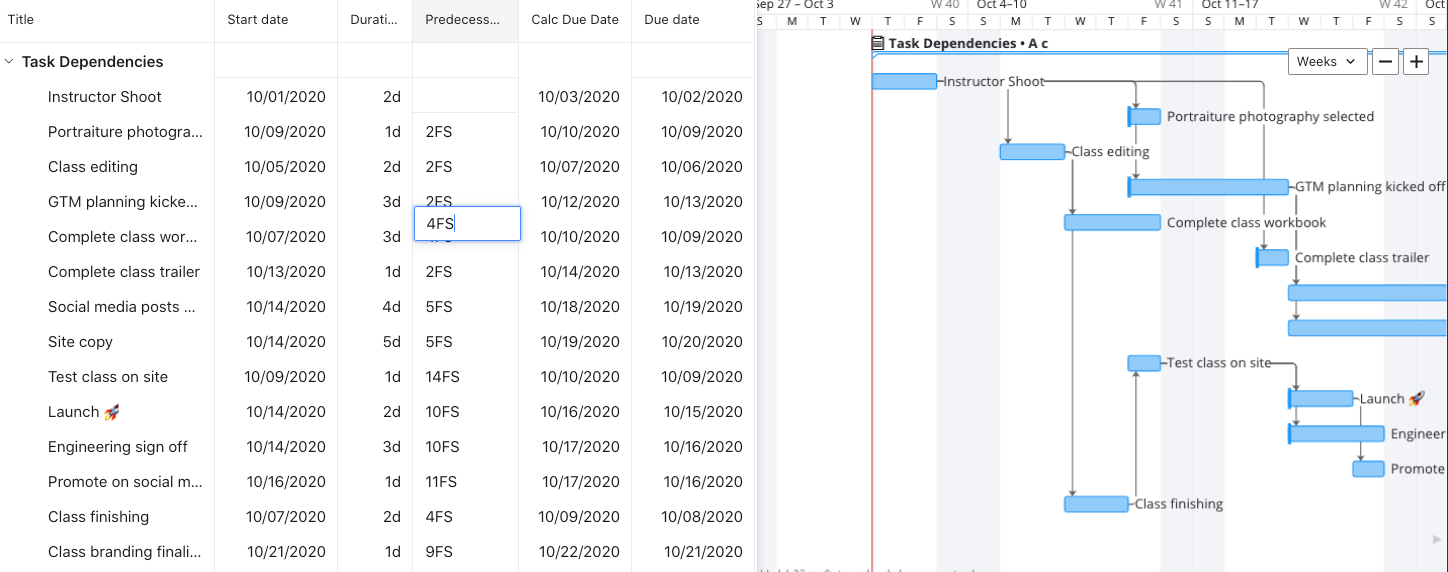Click the Complete class workbook Gantt bar
The height and width of the screenshot is (572, 1448).
pos(1112,222)
